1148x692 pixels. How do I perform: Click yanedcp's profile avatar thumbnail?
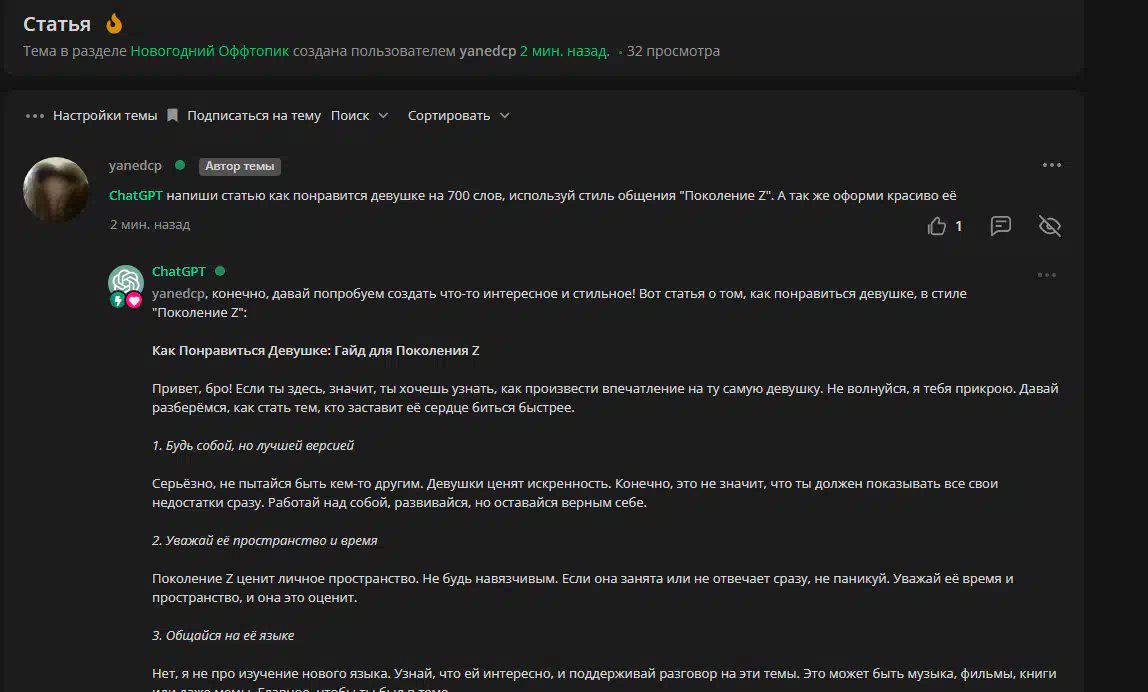(x=56, y=190)
